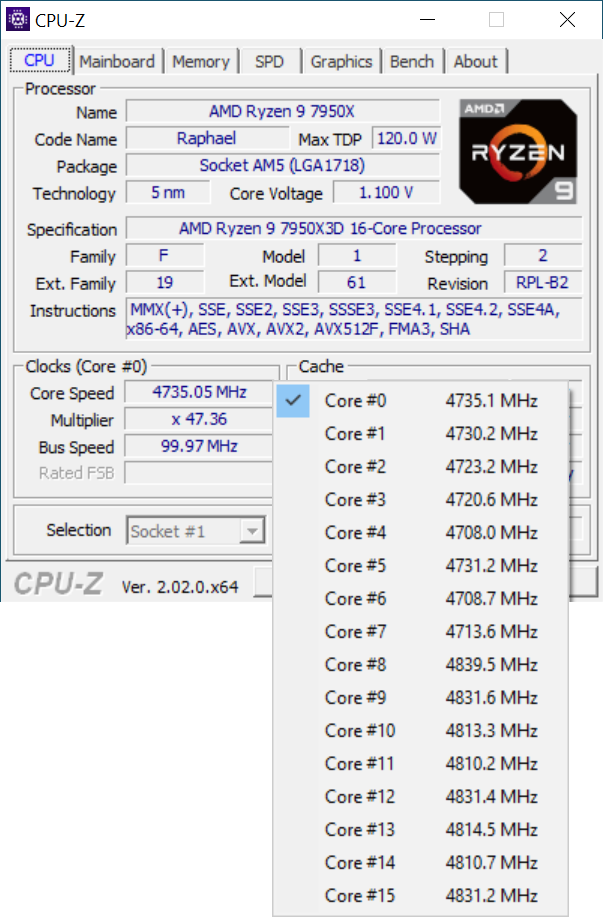Select Core #6 at 4708.7 MHz

tap(421, 599)
